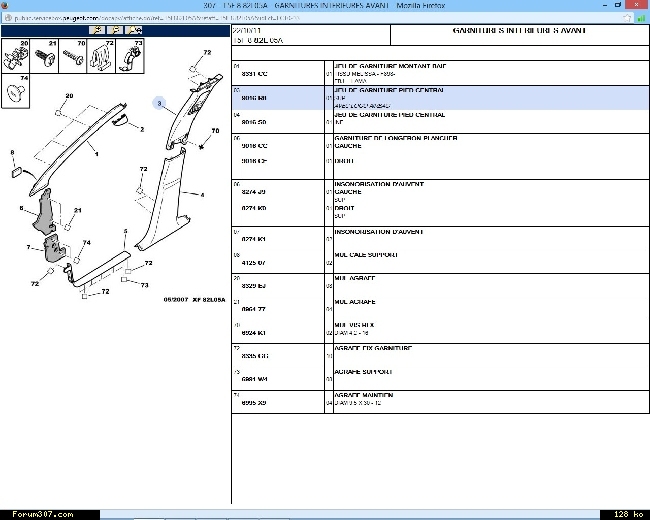This screenshot has width=650, height=520.
Task: Click part number beside AGRAFE MAINTIEN
Action: (254, 403)
